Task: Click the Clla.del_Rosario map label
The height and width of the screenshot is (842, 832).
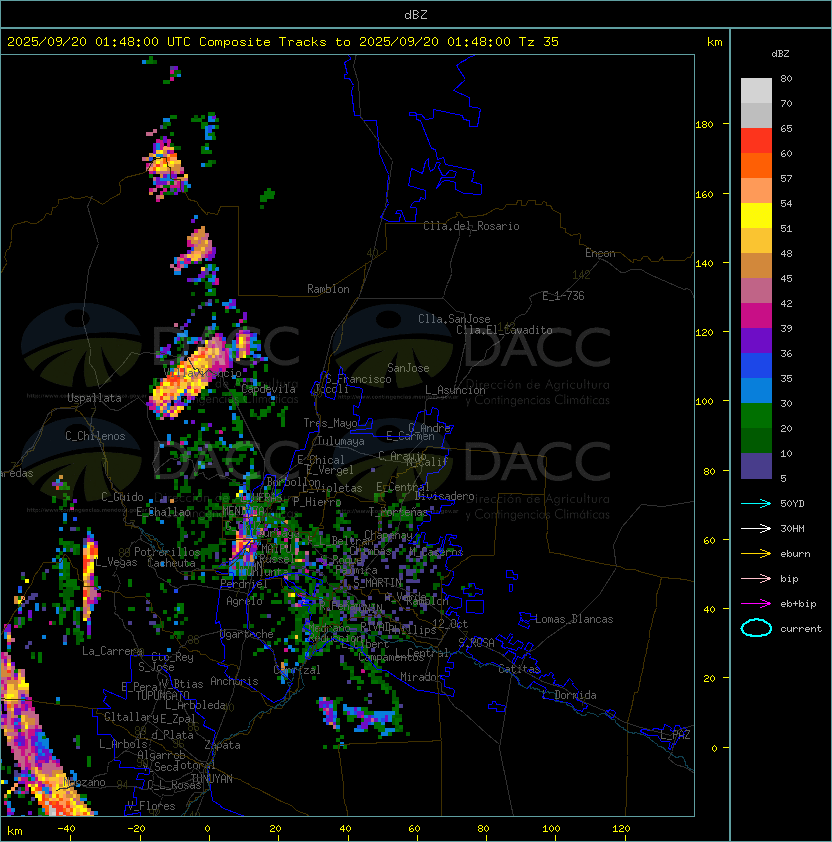Action: [x=471, y=226]
